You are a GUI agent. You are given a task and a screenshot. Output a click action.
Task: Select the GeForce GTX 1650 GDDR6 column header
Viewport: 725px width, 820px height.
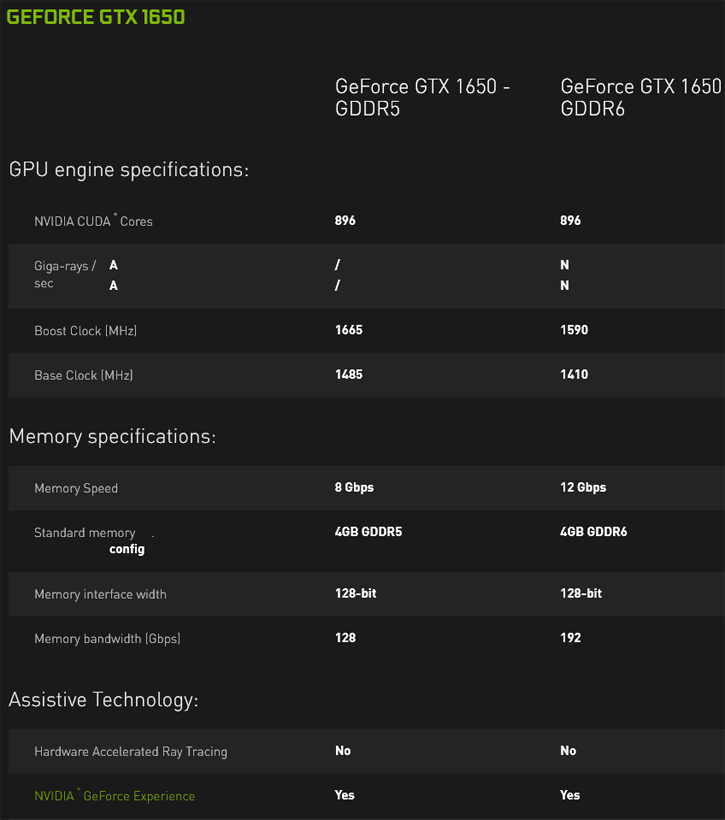(641, 97)
